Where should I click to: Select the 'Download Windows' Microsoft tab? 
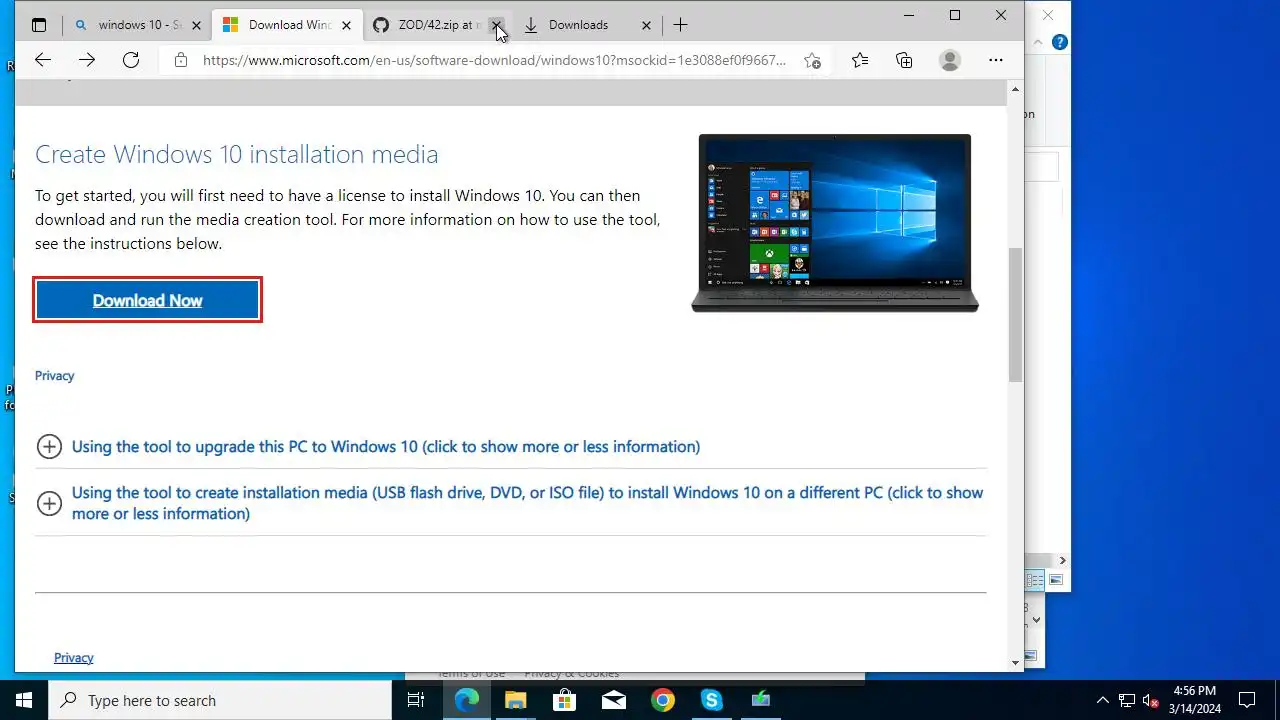285,25
